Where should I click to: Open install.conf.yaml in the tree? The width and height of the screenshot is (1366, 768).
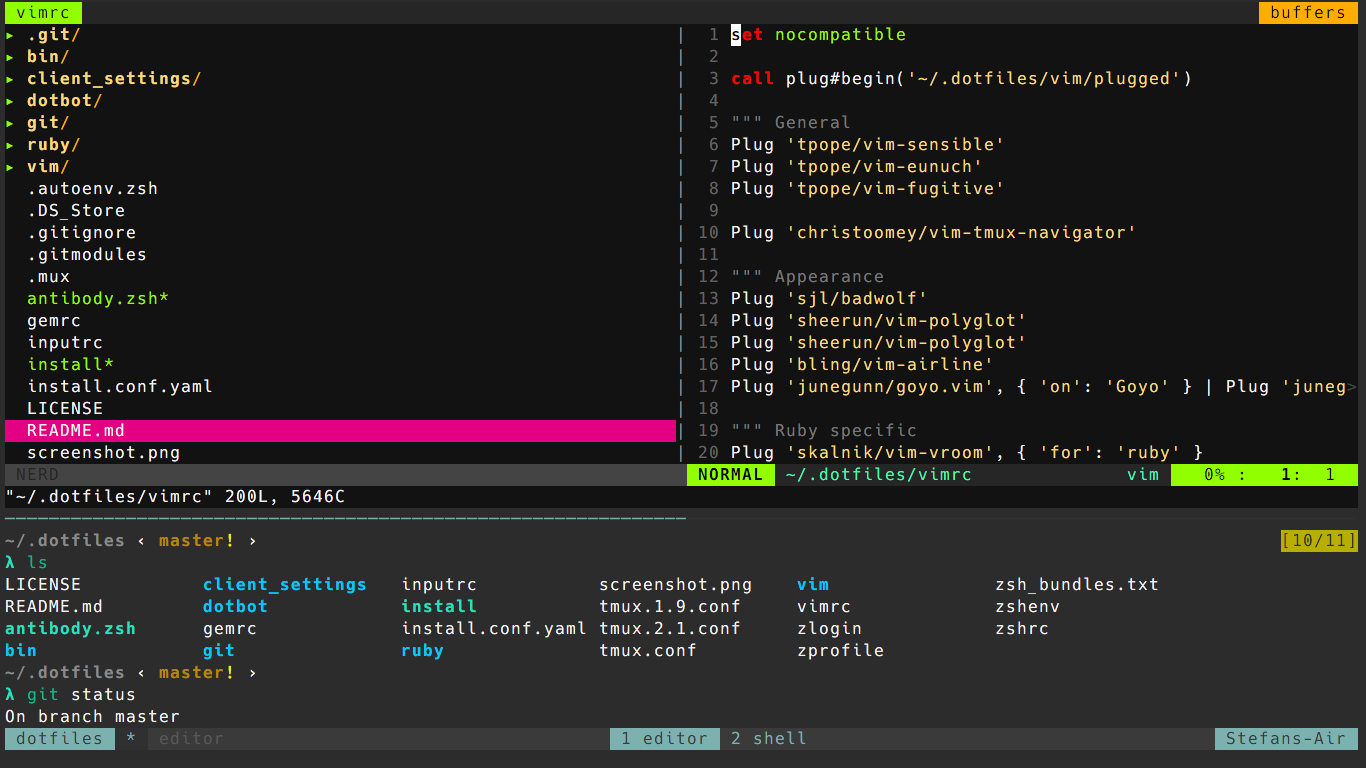point(120,387)
